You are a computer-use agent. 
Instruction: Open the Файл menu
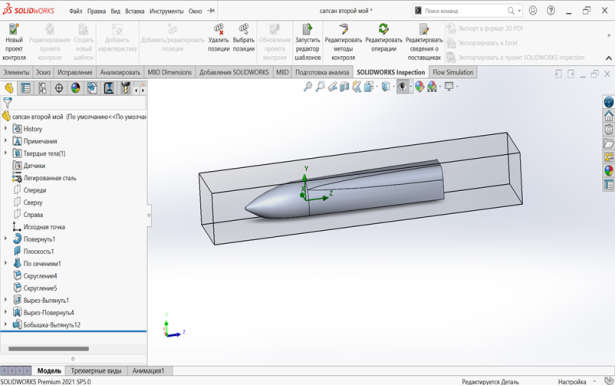[75, 11]
